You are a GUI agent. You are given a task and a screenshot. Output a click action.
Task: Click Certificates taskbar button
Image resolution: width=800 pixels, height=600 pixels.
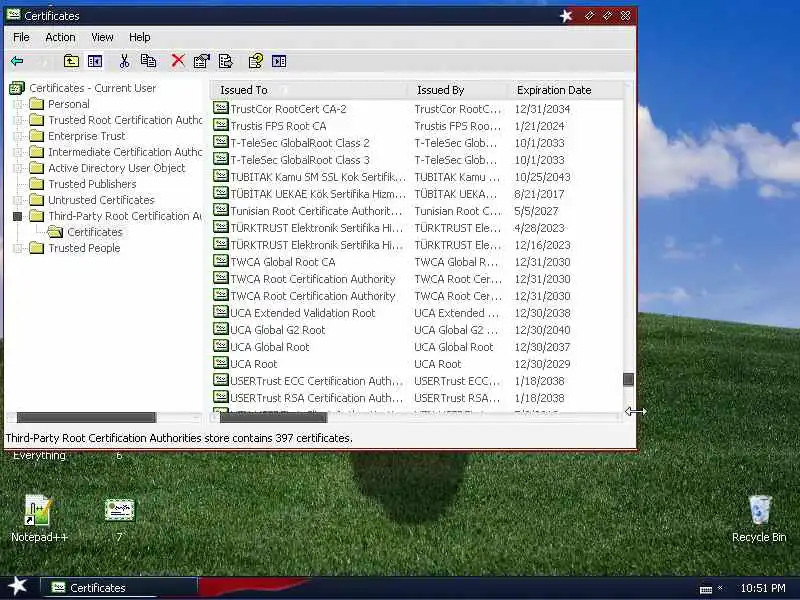pyautogui.click(x=118, y=588)
